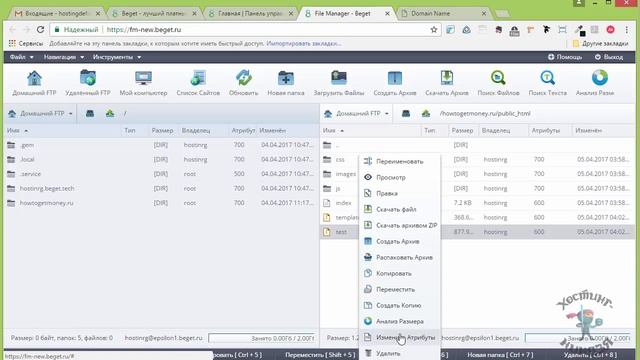Open Файл menu dropdown
This screenshot has width=640, height=360.
[22, 57]
